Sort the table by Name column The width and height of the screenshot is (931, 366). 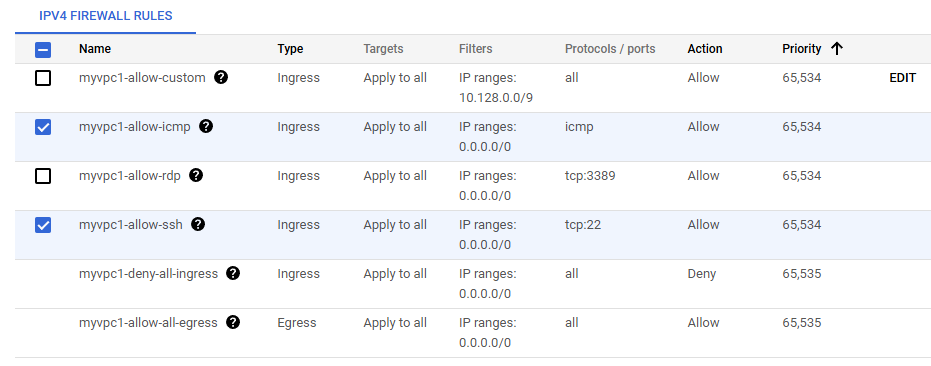(95, 49)
